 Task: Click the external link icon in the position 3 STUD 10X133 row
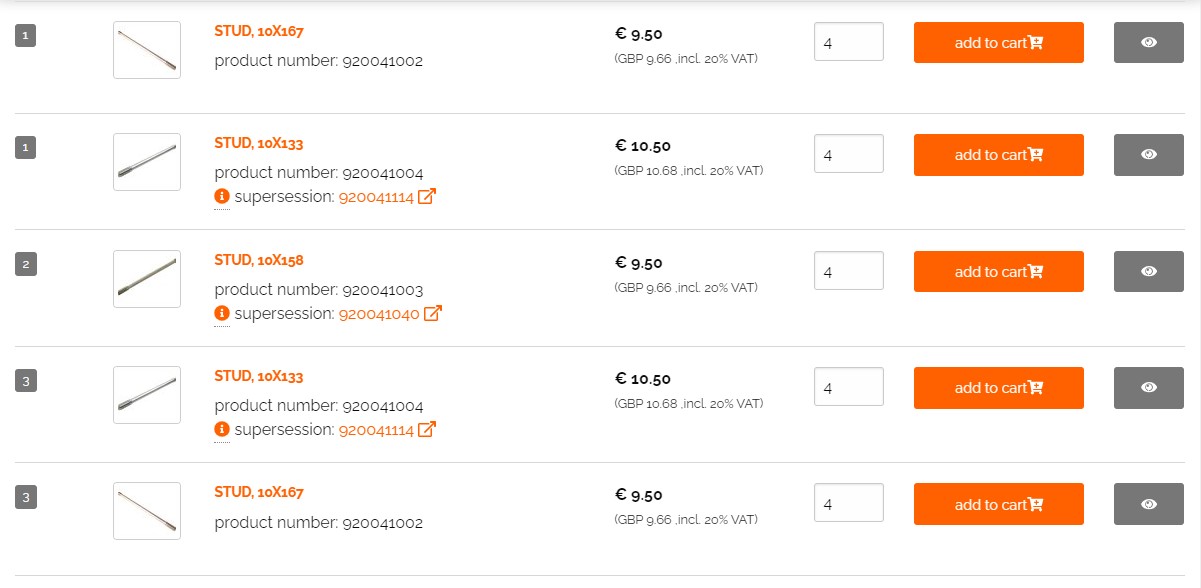tap(427, 429)
